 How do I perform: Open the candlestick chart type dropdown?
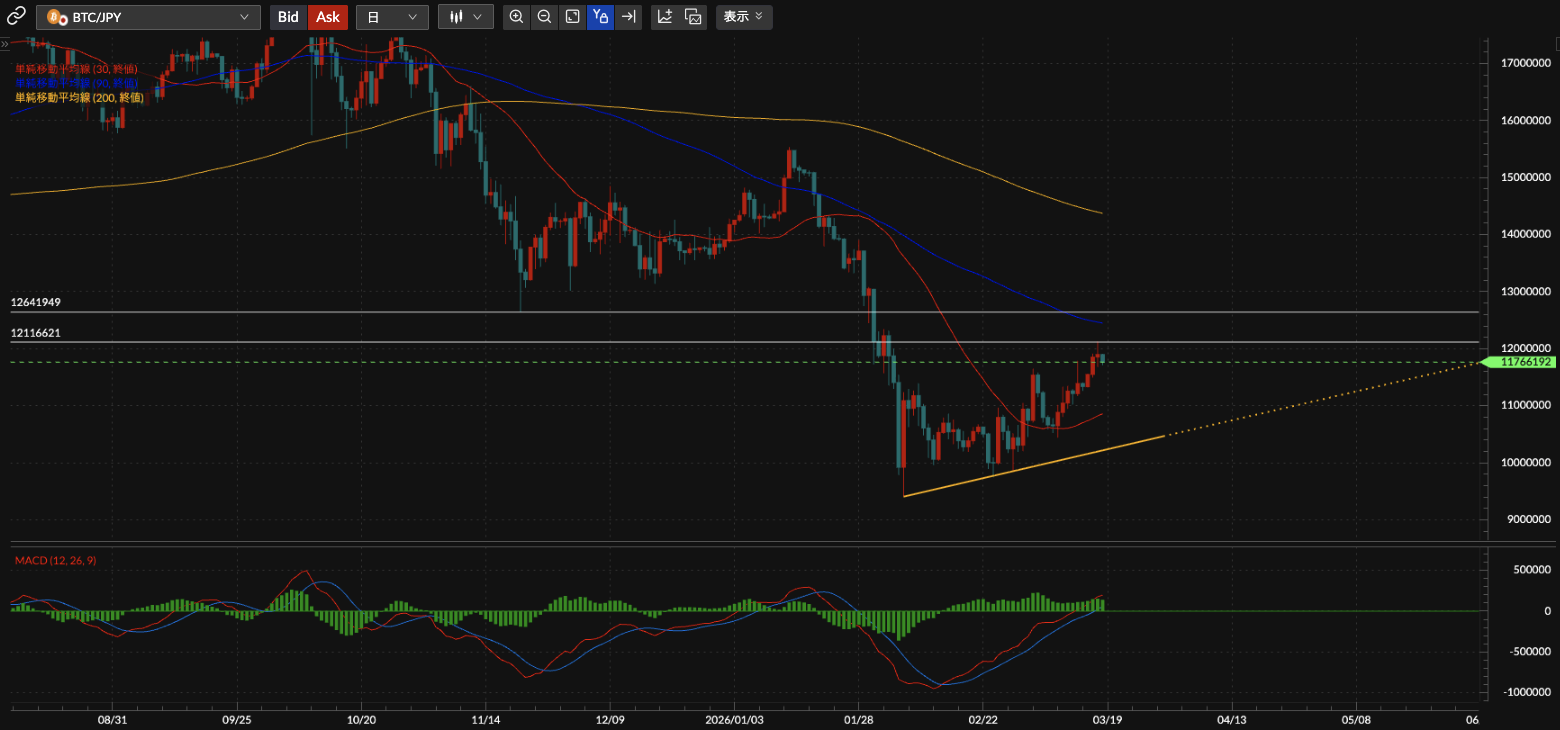(x=466, y=17)
